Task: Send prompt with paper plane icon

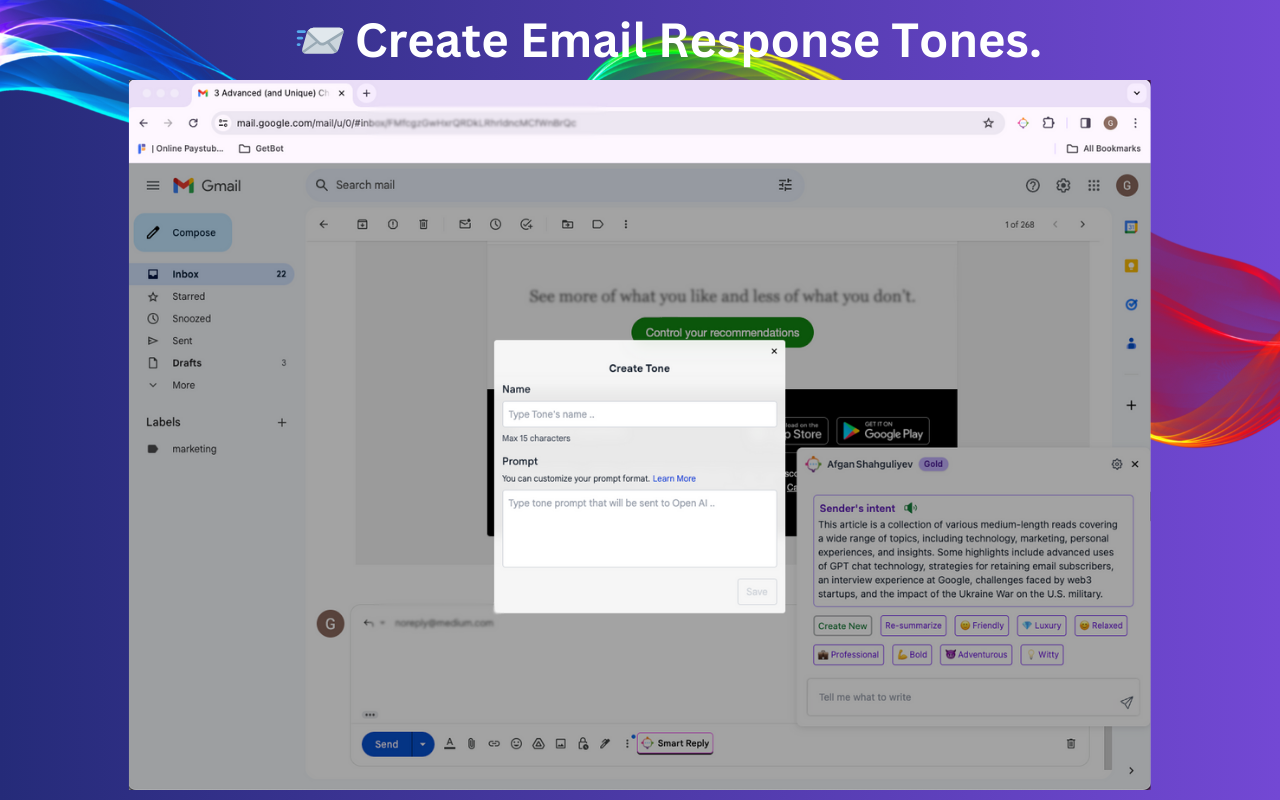Action: [x=1126, y=702]
